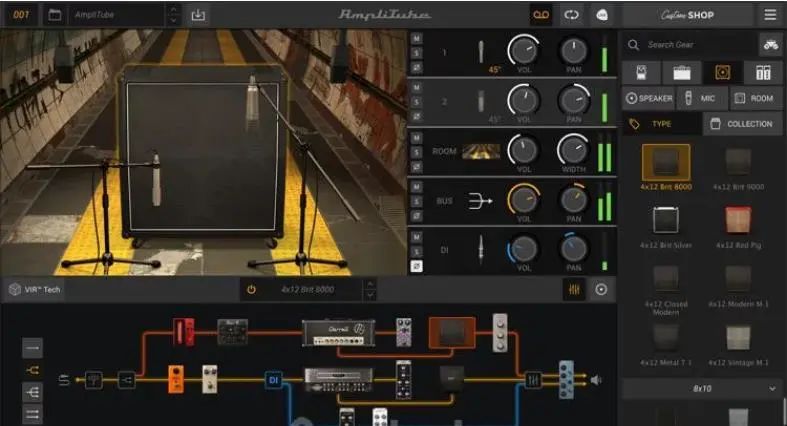
Task: Toggle phase invert on DI channel
Action: (416, 266)
